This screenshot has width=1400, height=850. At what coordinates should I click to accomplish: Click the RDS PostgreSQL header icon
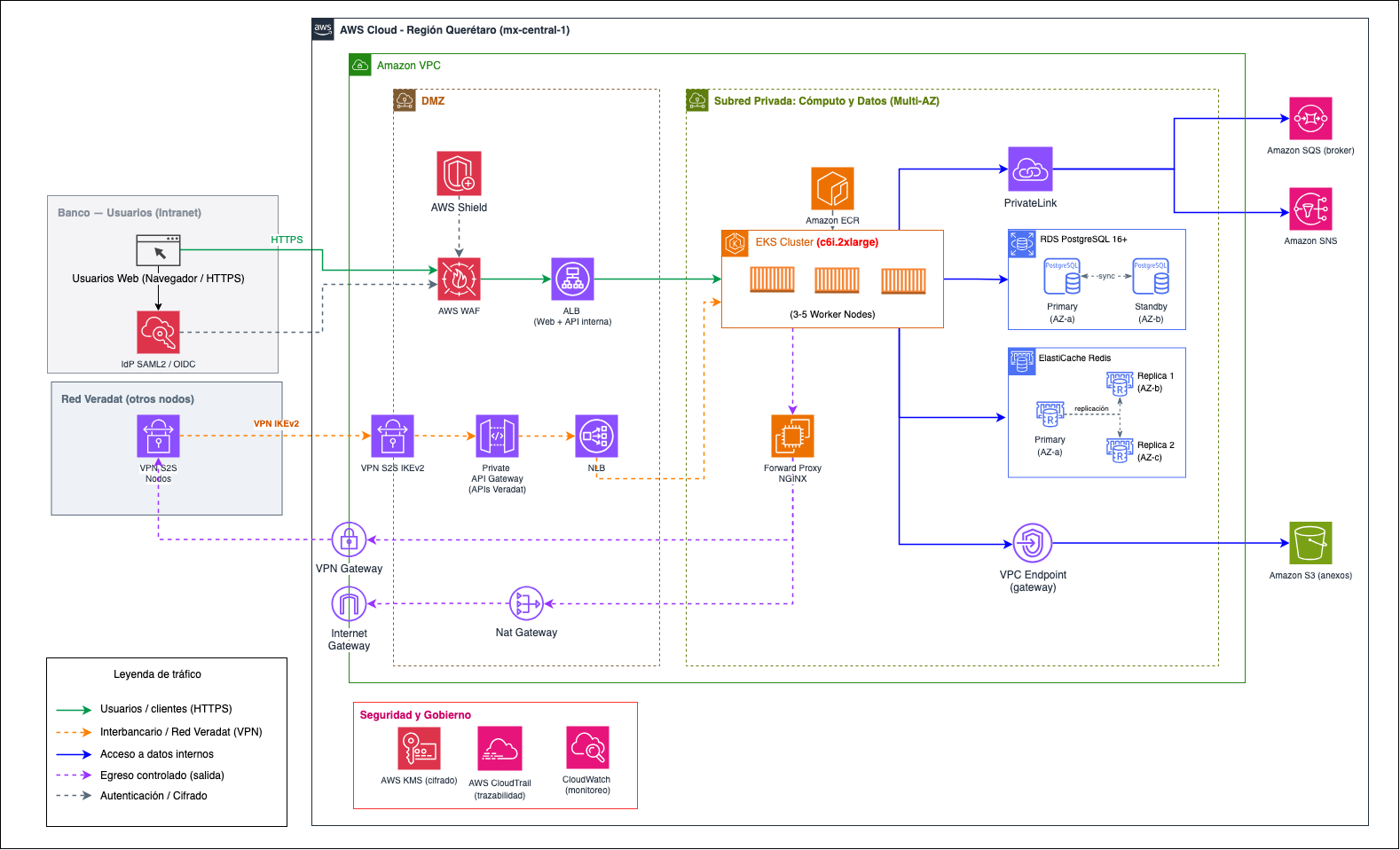pos(1022,244)
